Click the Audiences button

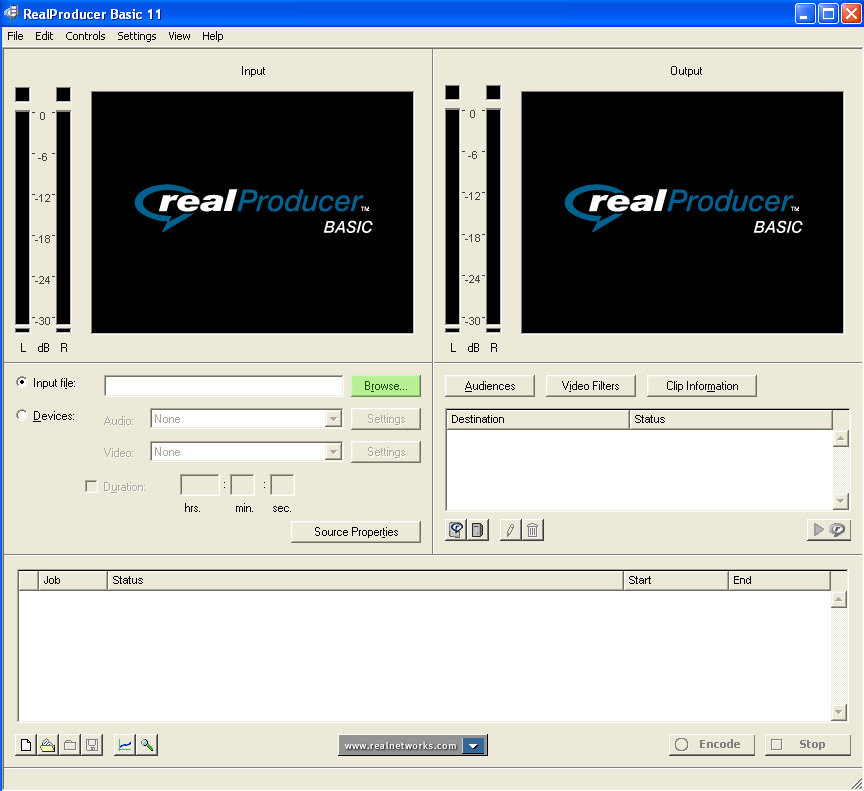490,386
